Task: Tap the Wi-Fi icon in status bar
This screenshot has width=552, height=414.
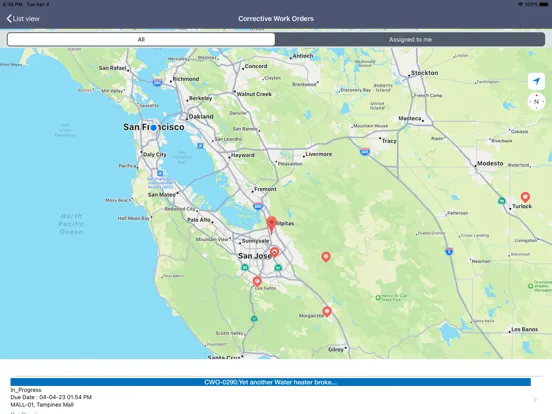Action: click(x=520, y=4)
